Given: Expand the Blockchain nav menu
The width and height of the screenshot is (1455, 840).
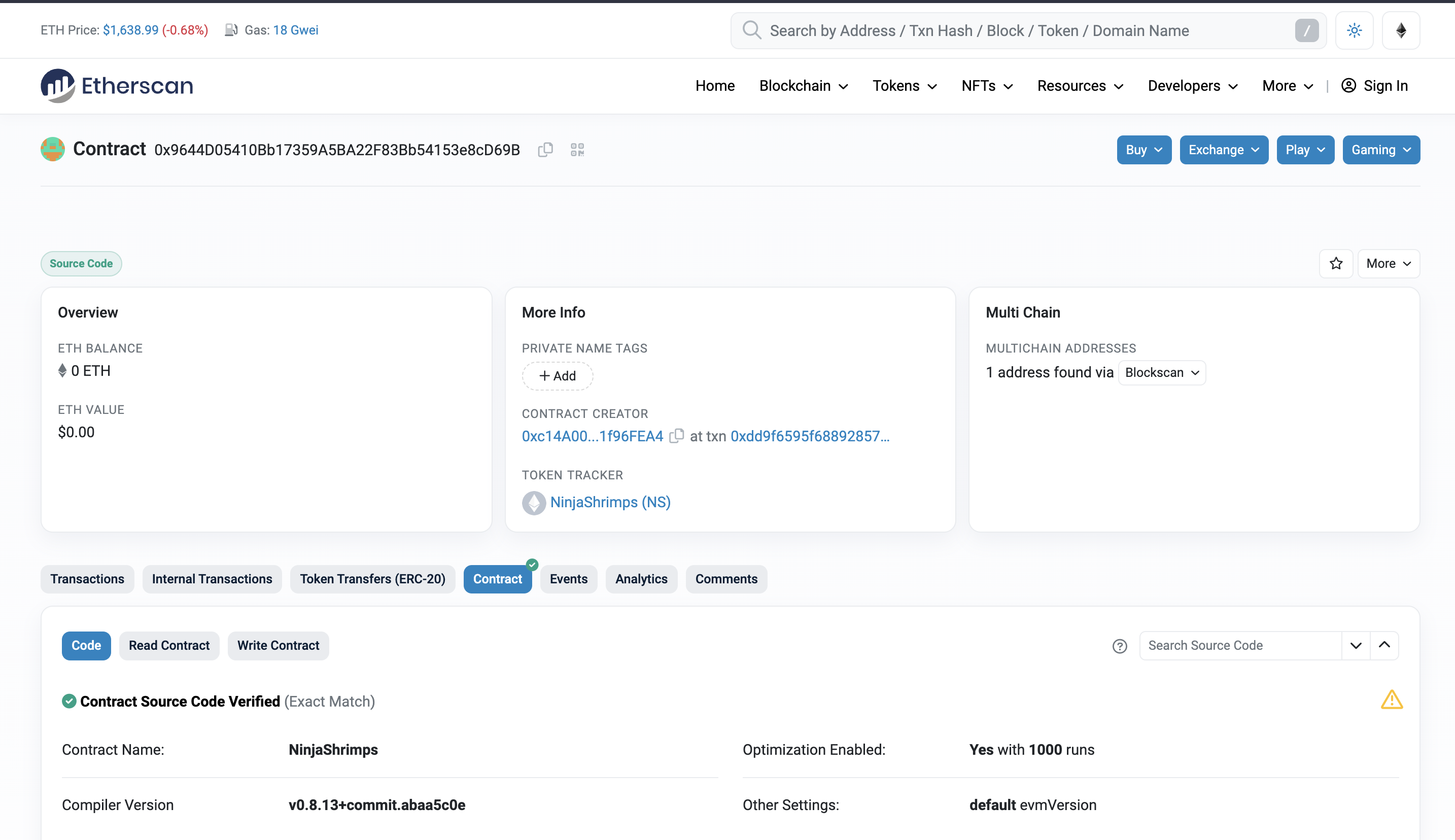Looking at the screenshot, I should pyautogui.click(x=803, y=86).
